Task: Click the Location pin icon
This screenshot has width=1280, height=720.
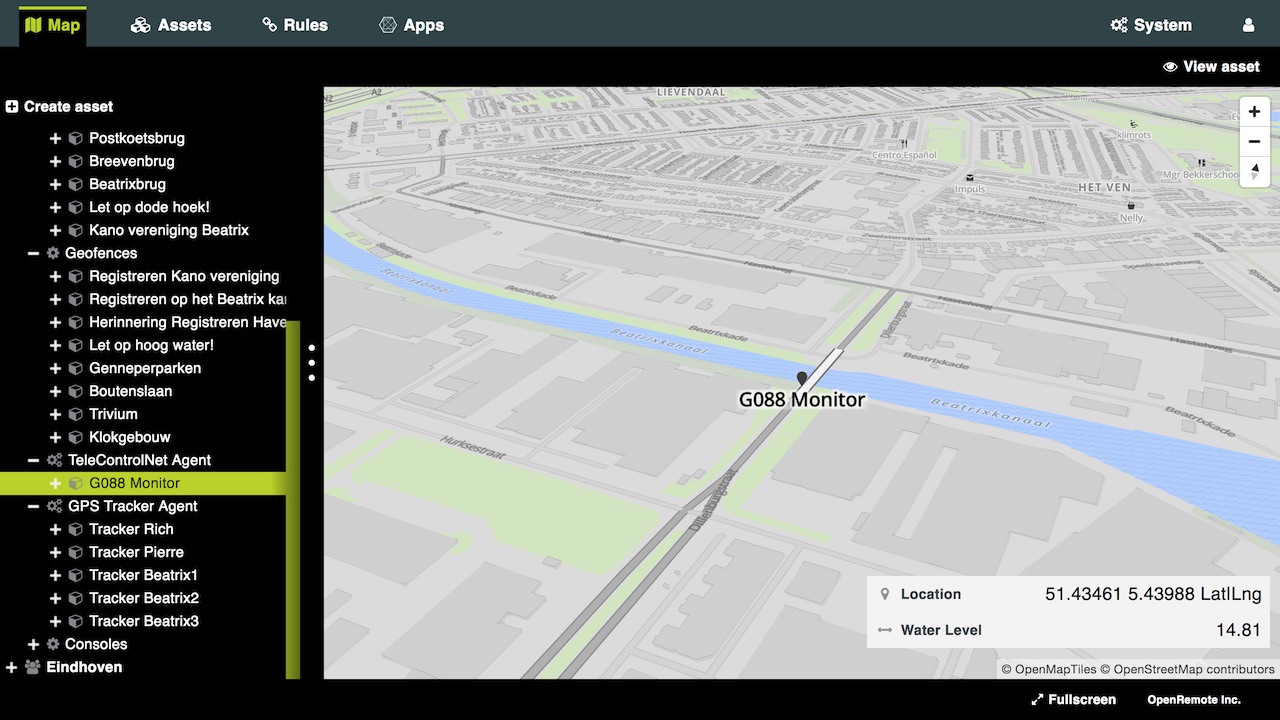Action: coord(884,594)
